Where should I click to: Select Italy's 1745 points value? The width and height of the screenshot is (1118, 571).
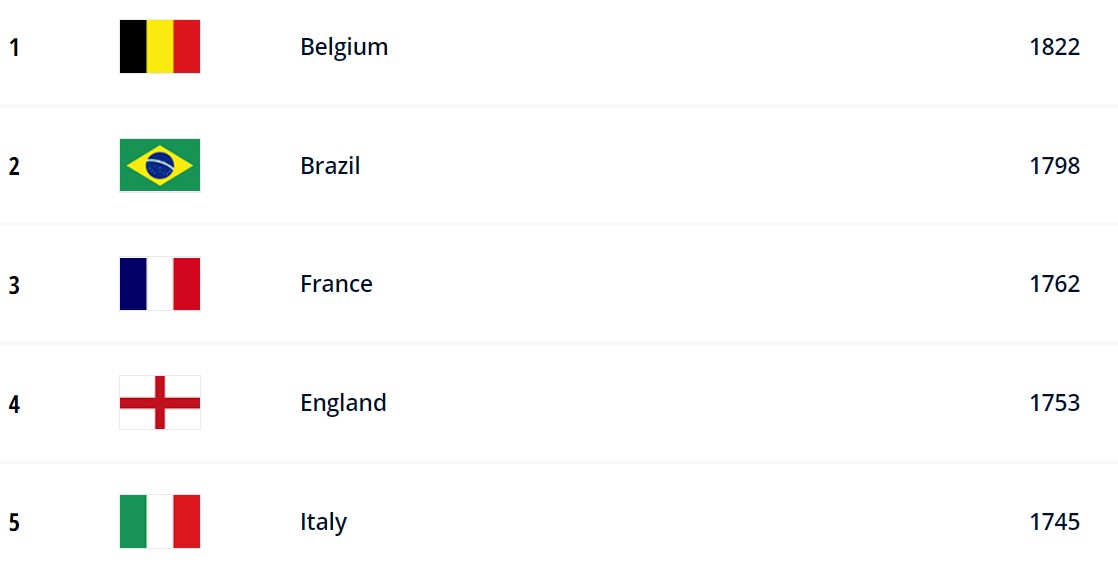(x=1055, y=522)
